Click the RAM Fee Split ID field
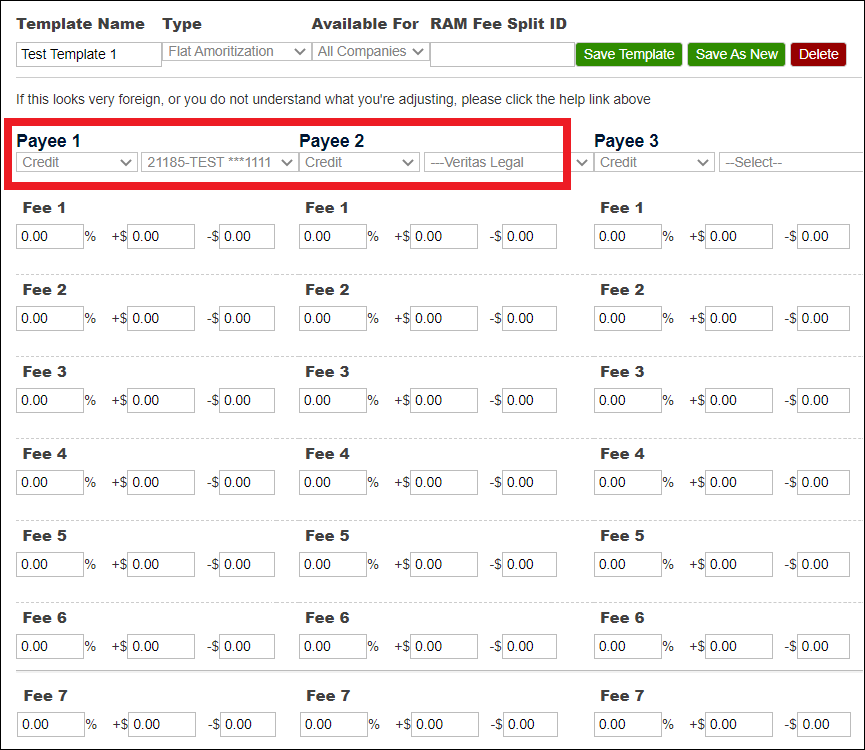 [501, 54]
